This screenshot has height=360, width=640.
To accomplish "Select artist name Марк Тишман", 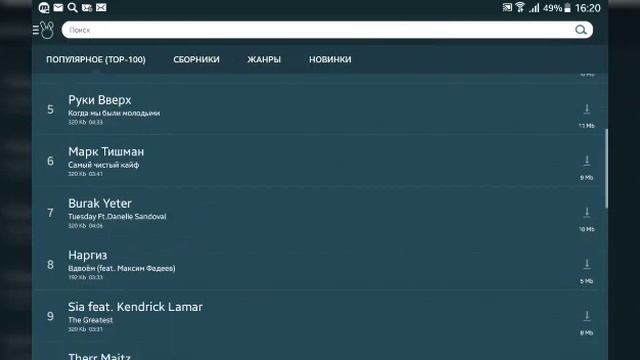I will tap(106, 152).
